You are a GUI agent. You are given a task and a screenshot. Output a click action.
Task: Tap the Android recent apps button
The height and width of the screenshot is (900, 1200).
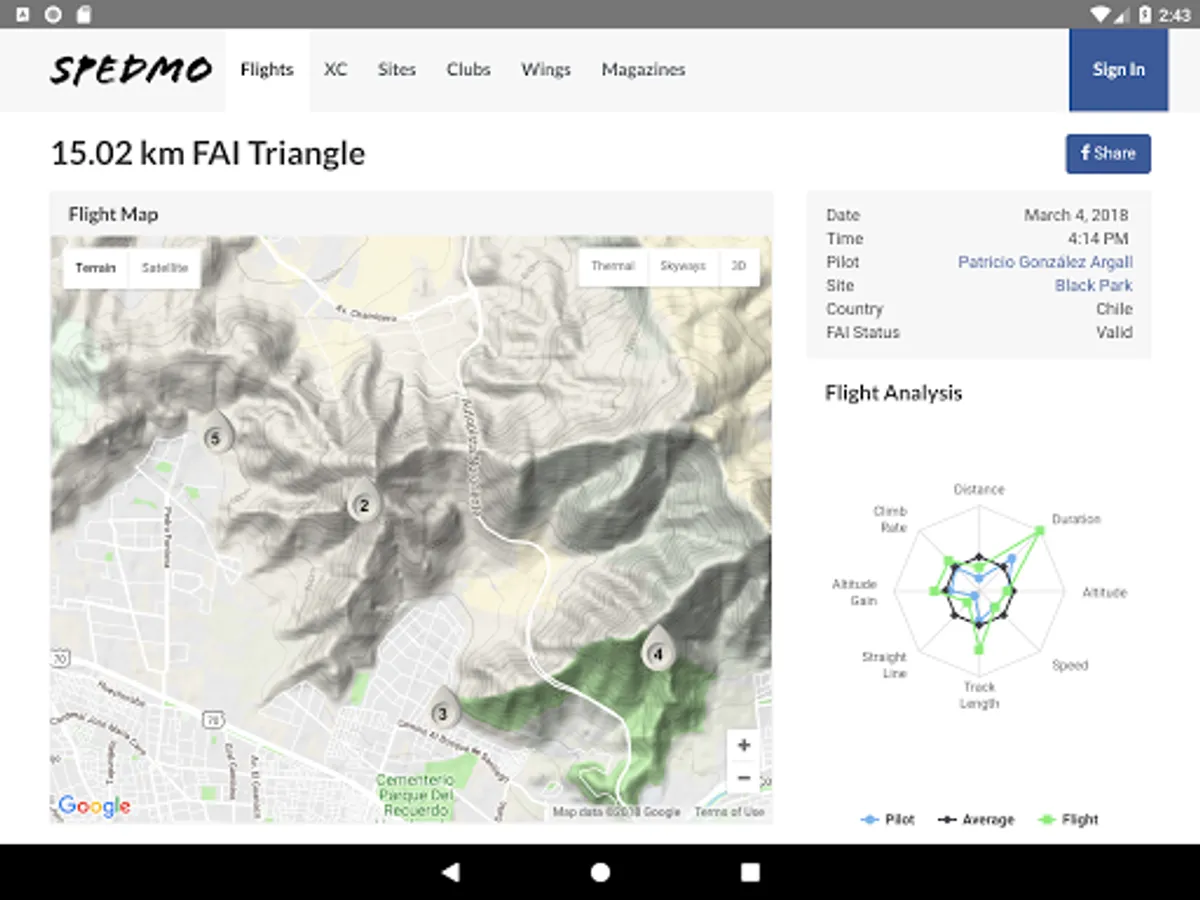[x=750, y=872]
